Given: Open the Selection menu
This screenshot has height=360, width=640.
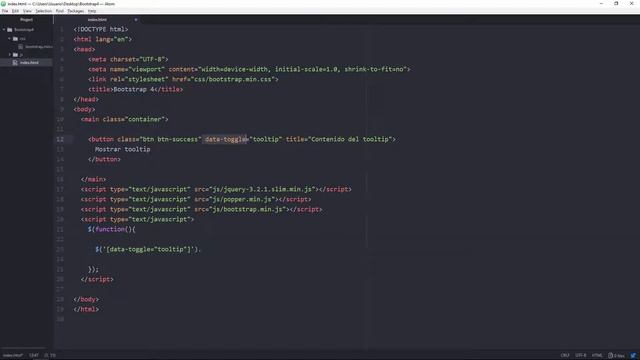Looking at the screenshot, I should pos(44,11).
